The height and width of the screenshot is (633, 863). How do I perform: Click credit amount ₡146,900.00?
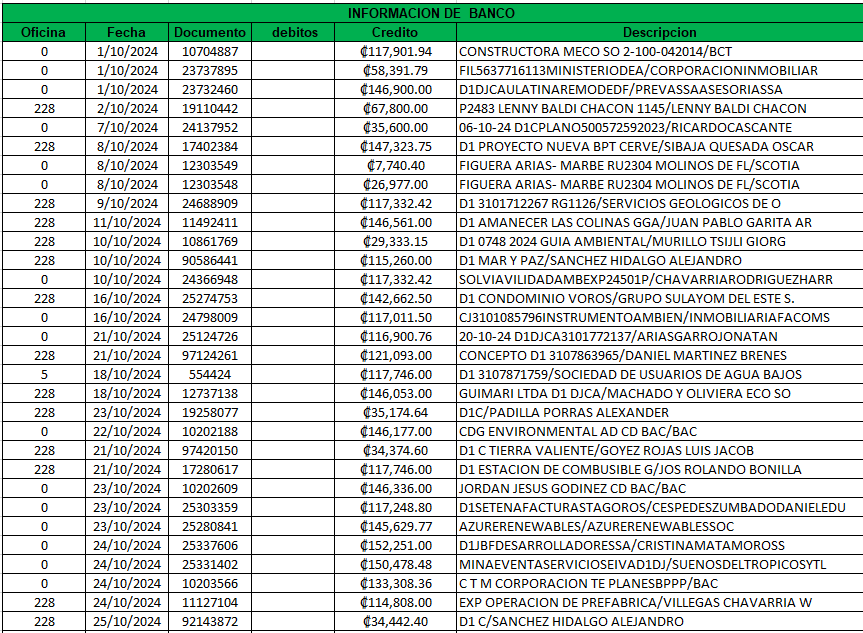pos(396,90)
